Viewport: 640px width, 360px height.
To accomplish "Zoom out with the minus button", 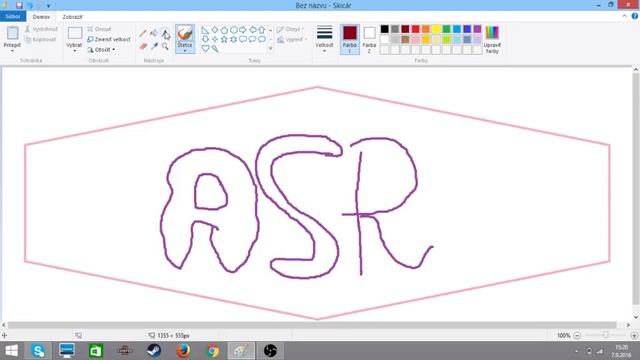I will point(577,336).
